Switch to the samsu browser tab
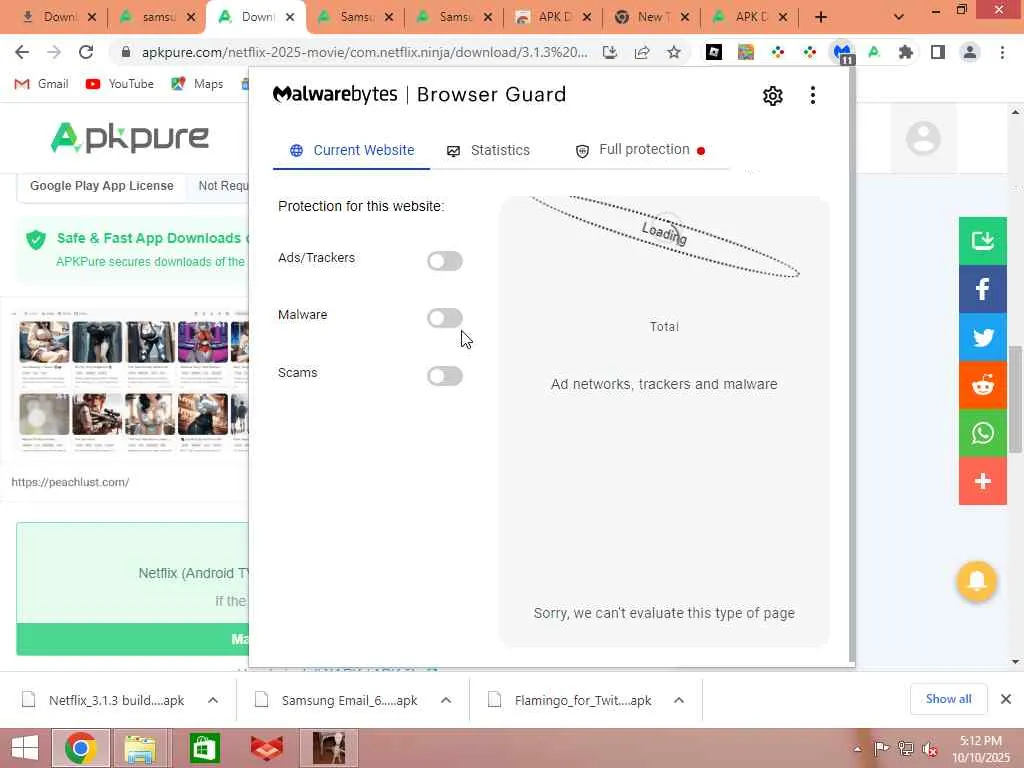This screenshot has height=768, width=1024. (157, 17)
